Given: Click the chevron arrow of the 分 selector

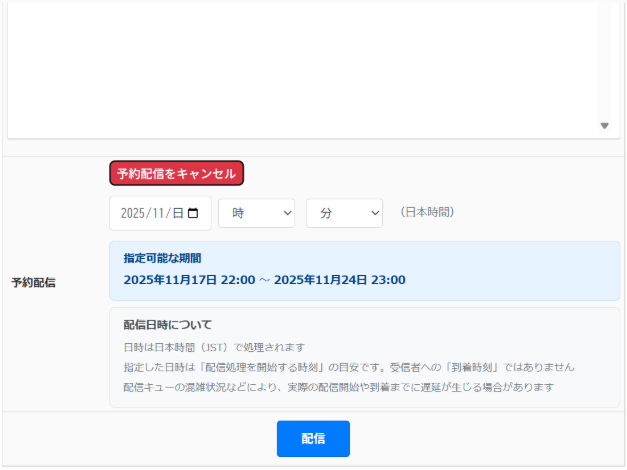Looking at the screenshot, I should pyautogui.click(x=375, y=213).
